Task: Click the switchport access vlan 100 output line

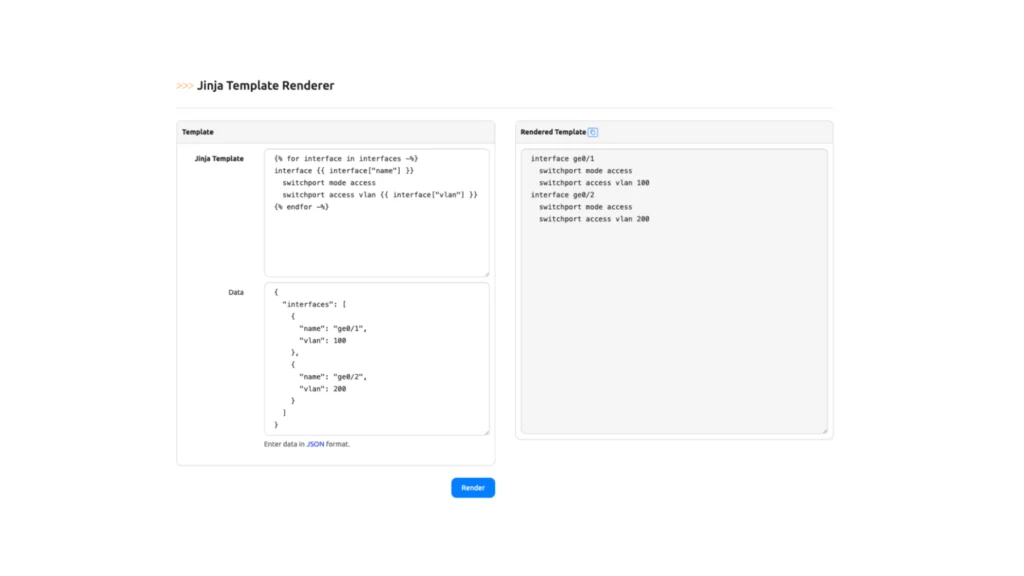Action: click(x=594, y=183)
